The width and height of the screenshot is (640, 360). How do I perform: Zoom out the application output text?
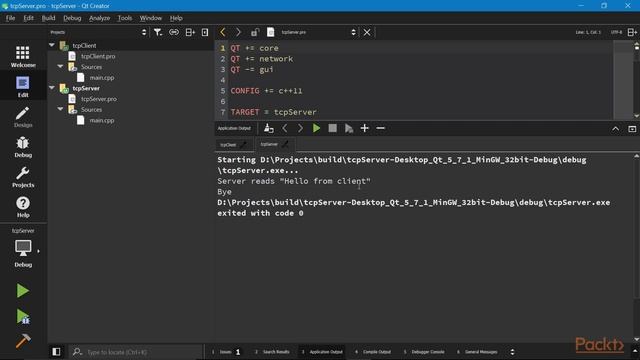click(380, 128)
